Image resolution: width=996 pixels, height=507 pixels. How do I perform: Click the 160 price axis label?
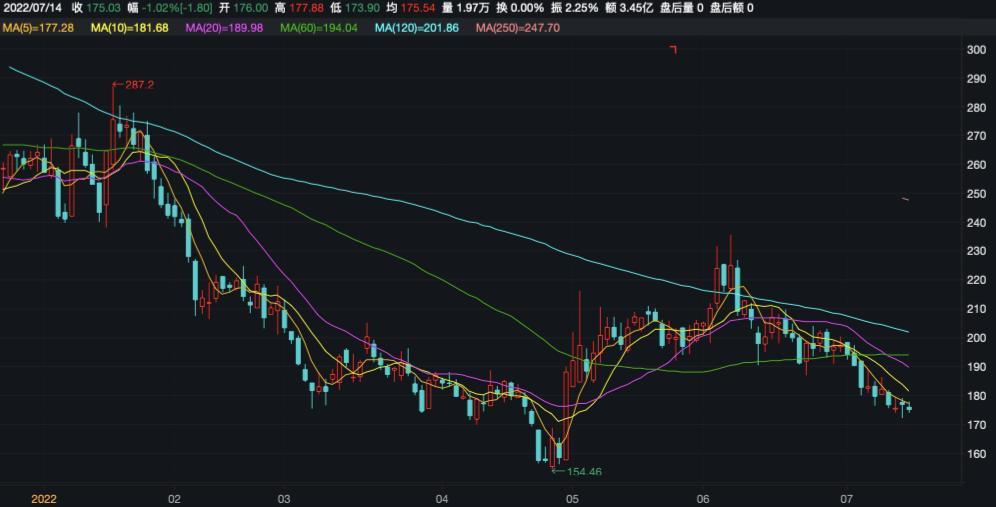976,454
